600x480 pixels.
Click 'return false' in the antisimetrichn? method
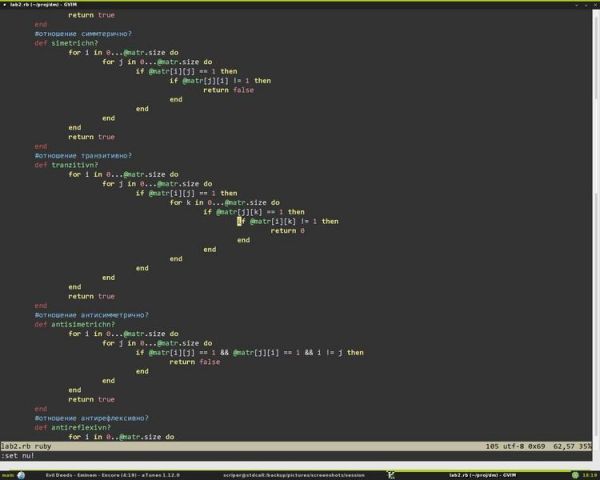[195, 362]
